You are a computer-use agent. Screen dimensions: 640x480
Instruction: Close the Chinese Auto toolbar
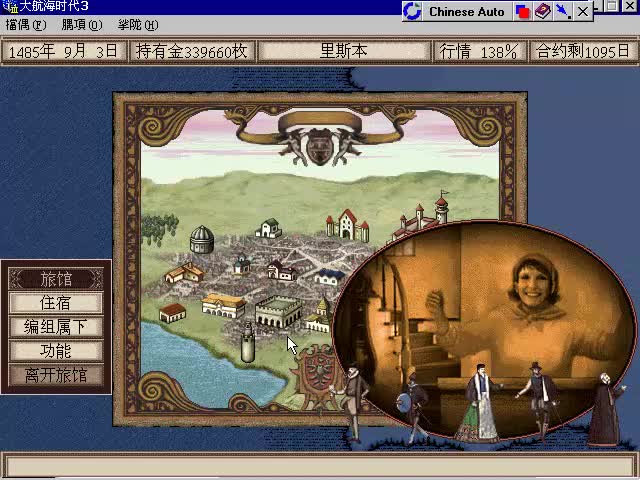(583, 12)
